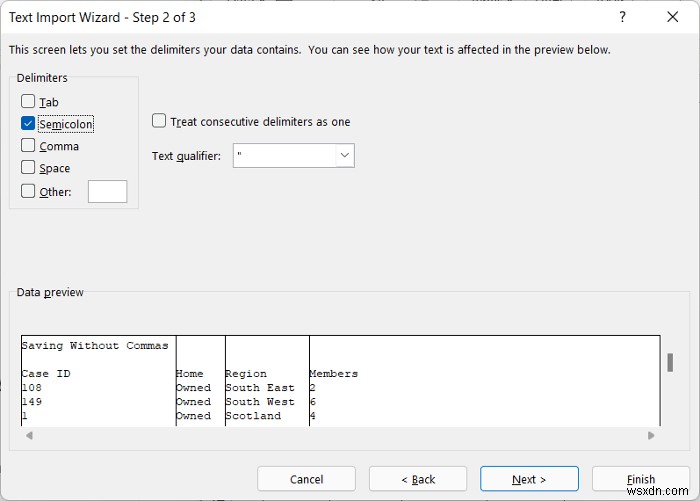
Task: Open the Text qualifier dropdown arrow
Action: point(345,155)
